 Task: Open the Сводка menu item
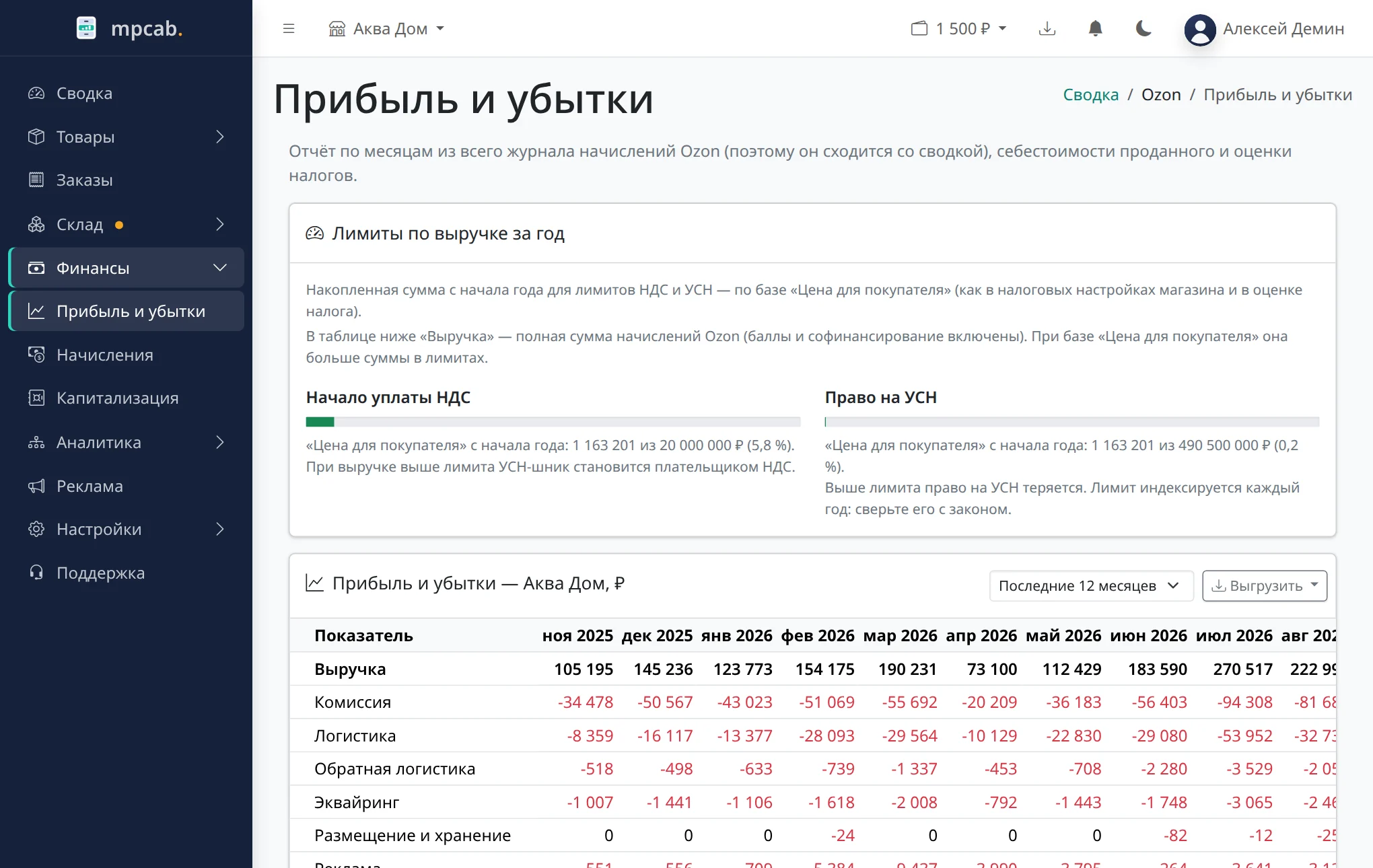[127, 94]
